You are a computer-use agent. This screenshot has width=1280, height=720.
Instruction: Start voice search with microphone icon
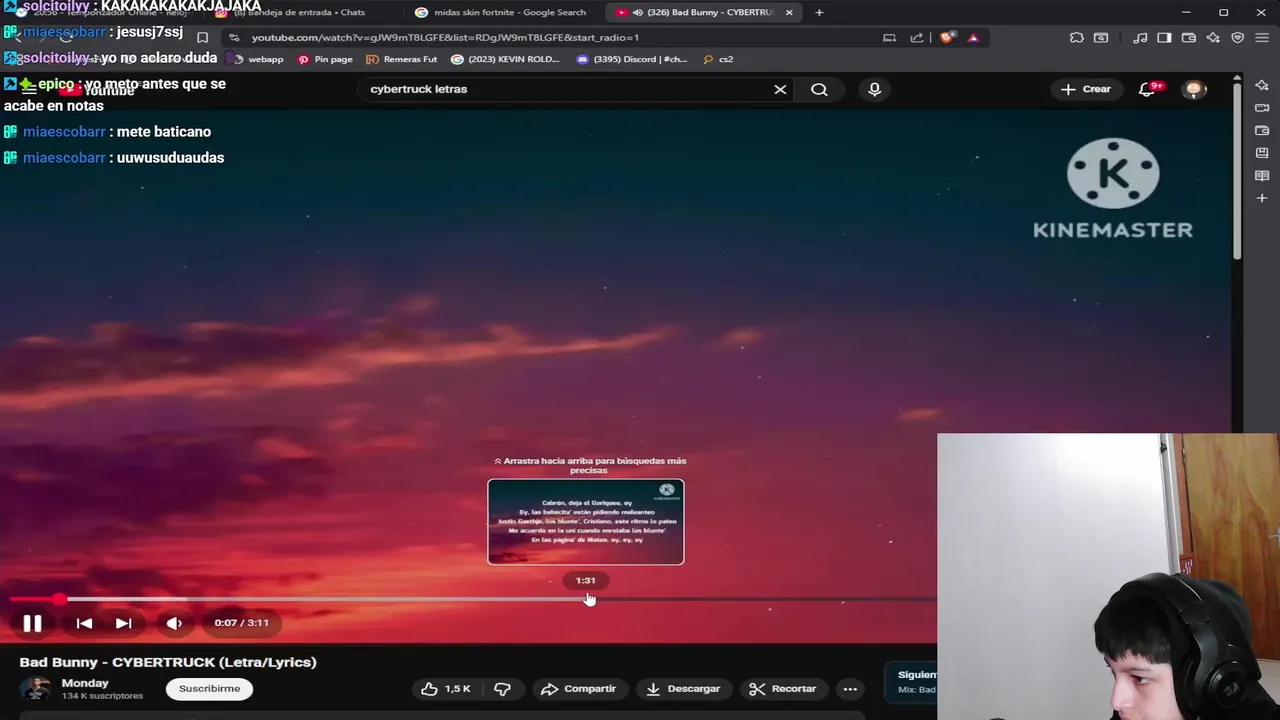click(x=874, y=89)
